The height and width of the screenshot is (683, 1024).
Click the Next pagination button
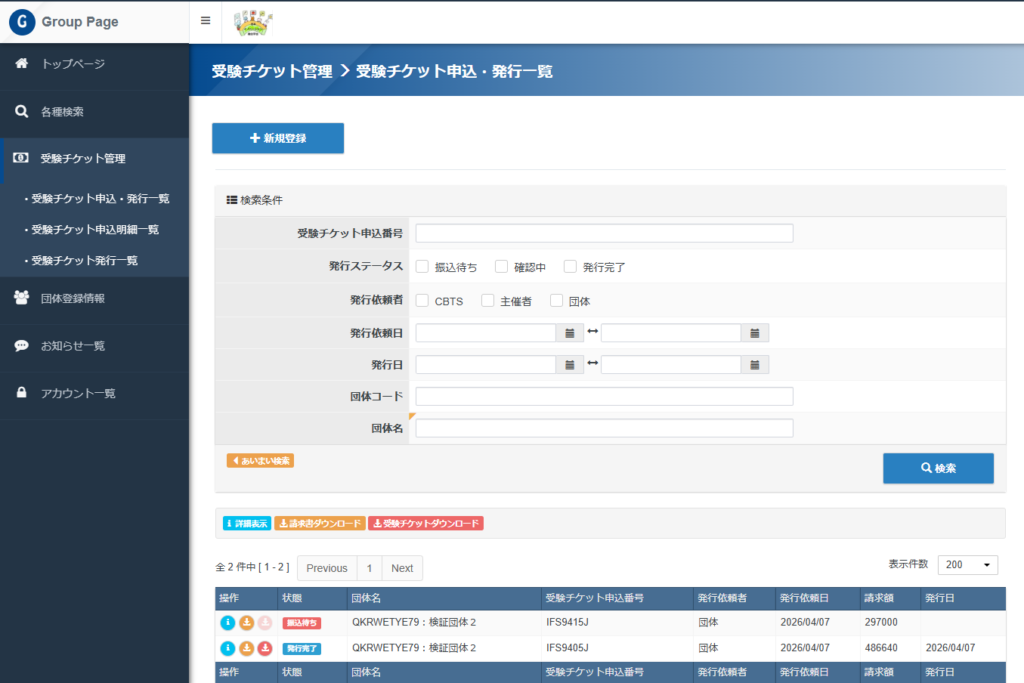(402, 568)
